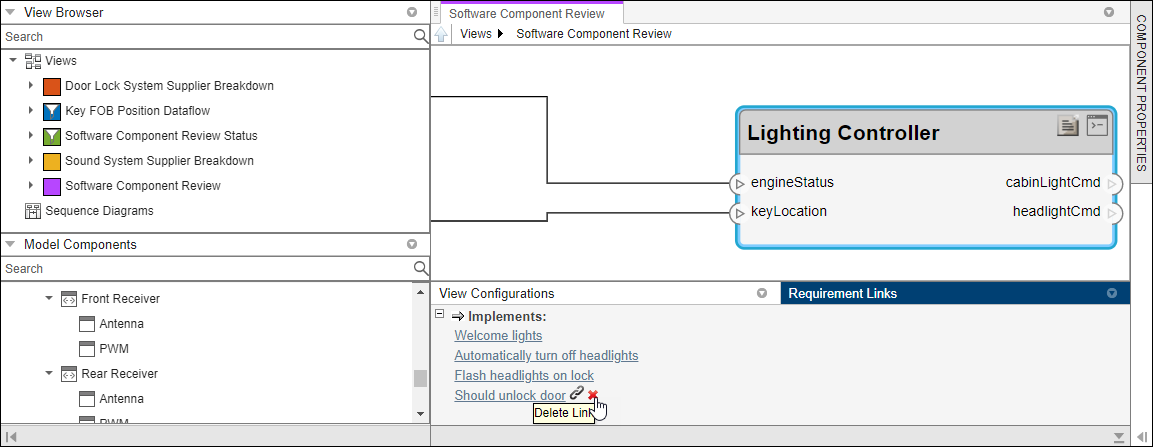1153x447 pixels.
Task: Click the document icon on Lighting Controller
Action: [x=1069, y=125]
